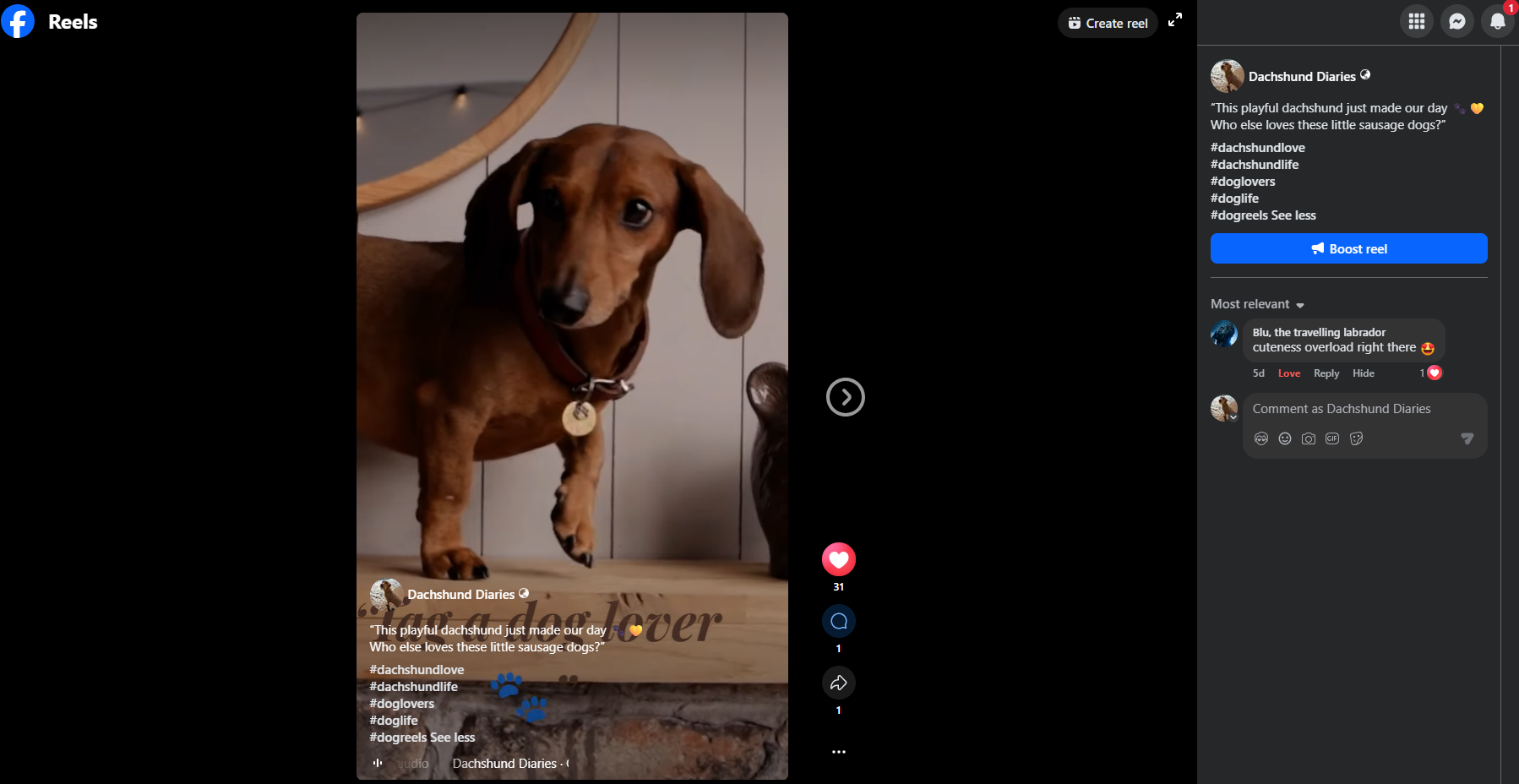Click #doglife hashtag on the reel overlay
The height and width of the screenshot is (784, 1519).
tap(393, 721)
